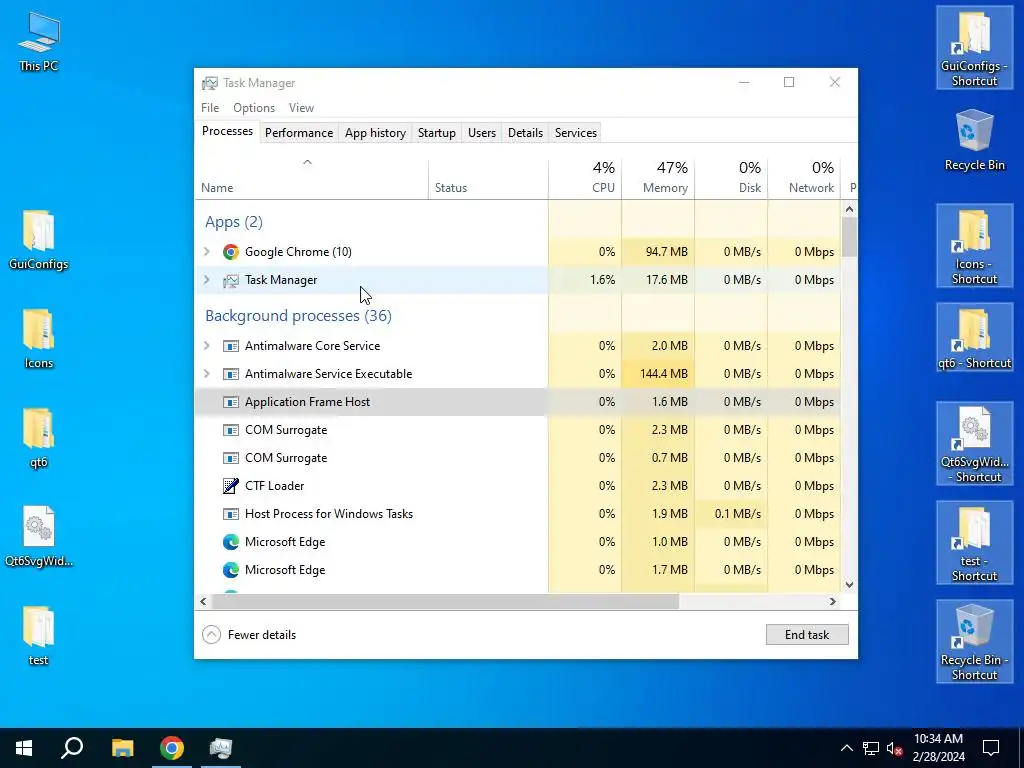Viewport: 1024px width, 768px height.
Task: Sort by the Memory column header
Action: 658,178
